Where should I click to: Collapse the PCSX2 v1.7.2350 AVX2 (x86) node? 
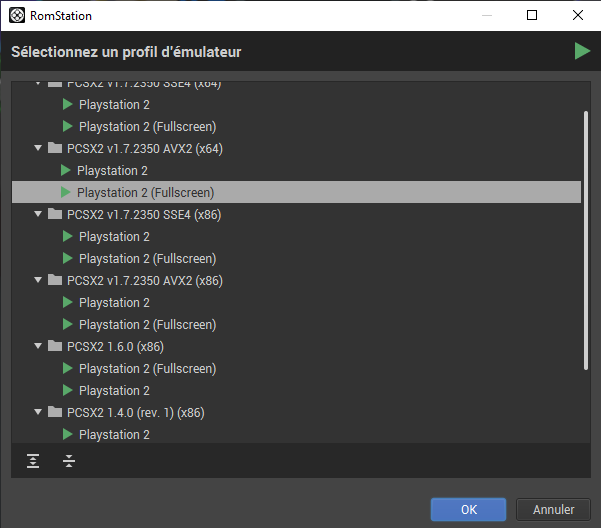pyautogui.click(x=38, y=280)
